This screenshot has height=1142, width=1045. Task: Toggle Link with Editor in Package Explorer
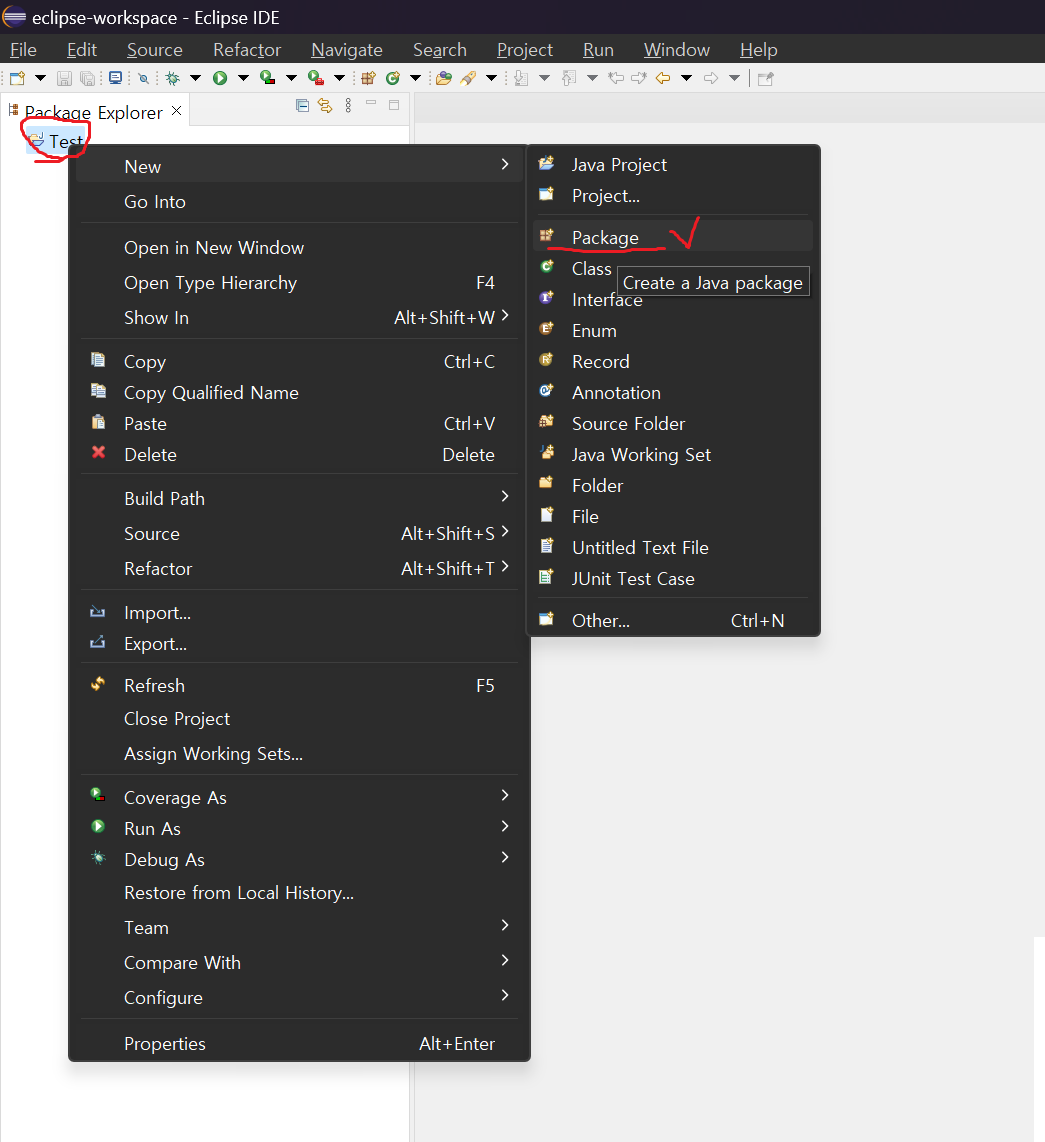point(325,106)
